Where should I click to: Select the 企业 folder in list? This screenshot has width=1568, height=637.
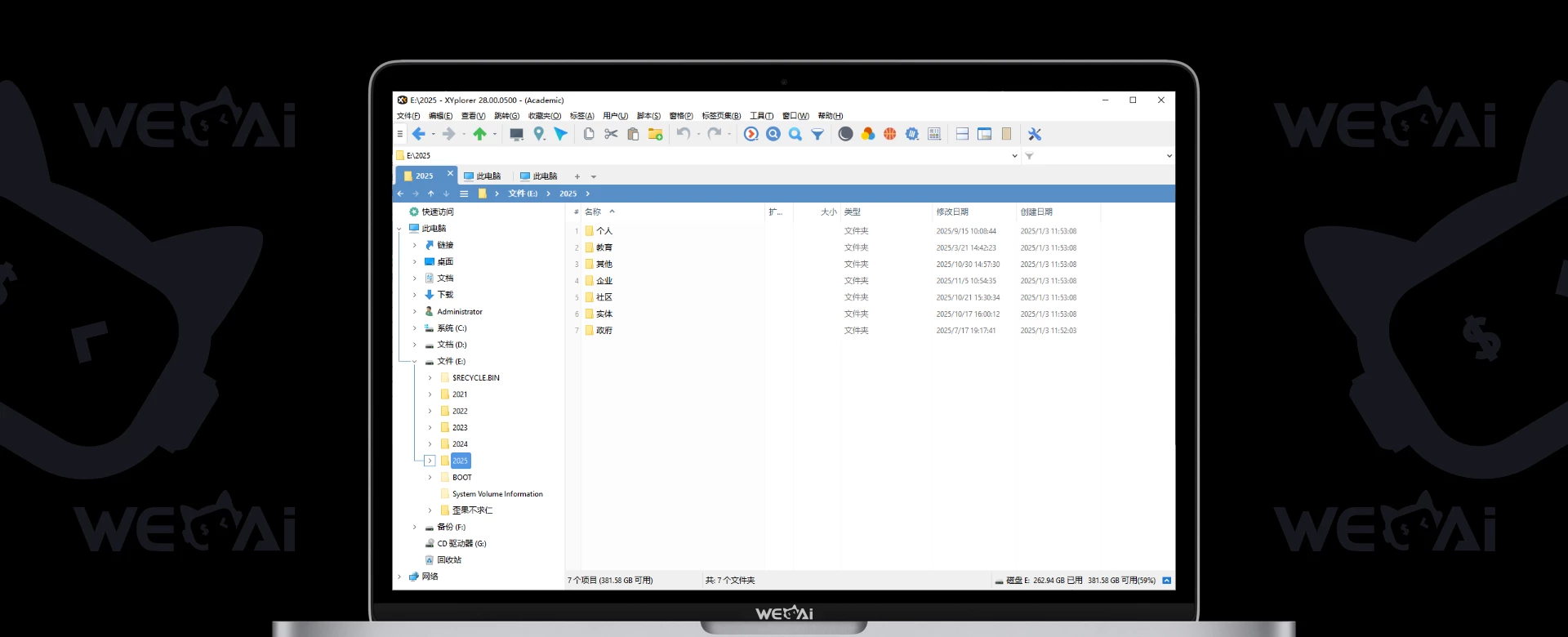tap(604, 281)
